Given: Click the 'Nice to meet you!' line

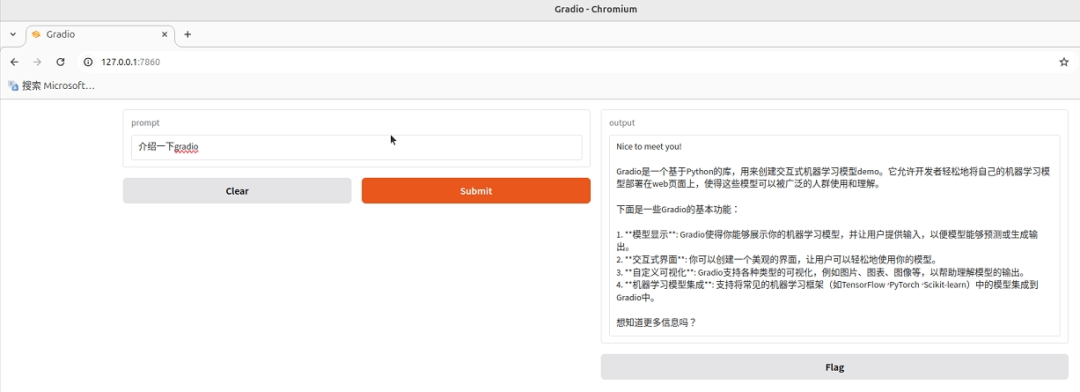Looking at the screenshot, I should pos(649,147).
